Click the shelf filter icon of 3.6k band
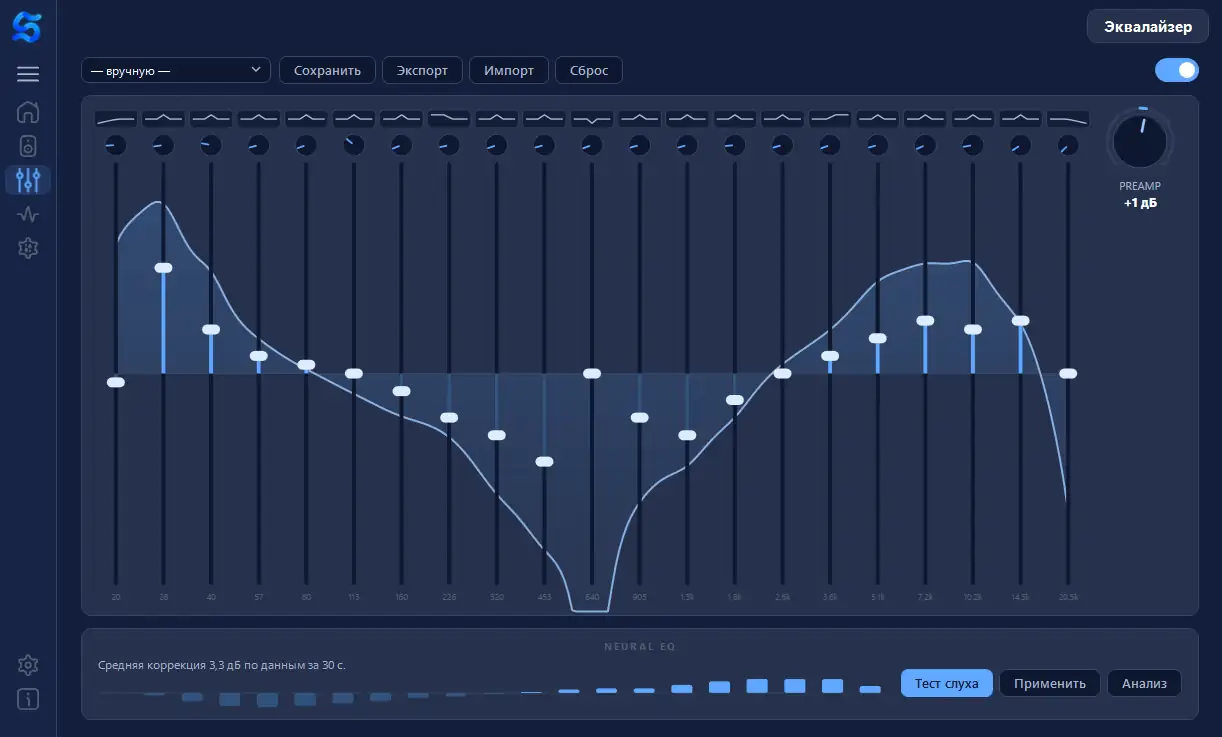This screenshot has height=737, width=1222. [x=830, y=118]
